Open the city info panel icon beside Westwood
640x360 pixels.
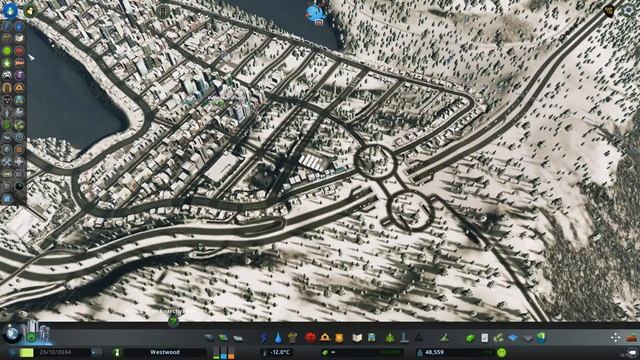tap(117, 352)
